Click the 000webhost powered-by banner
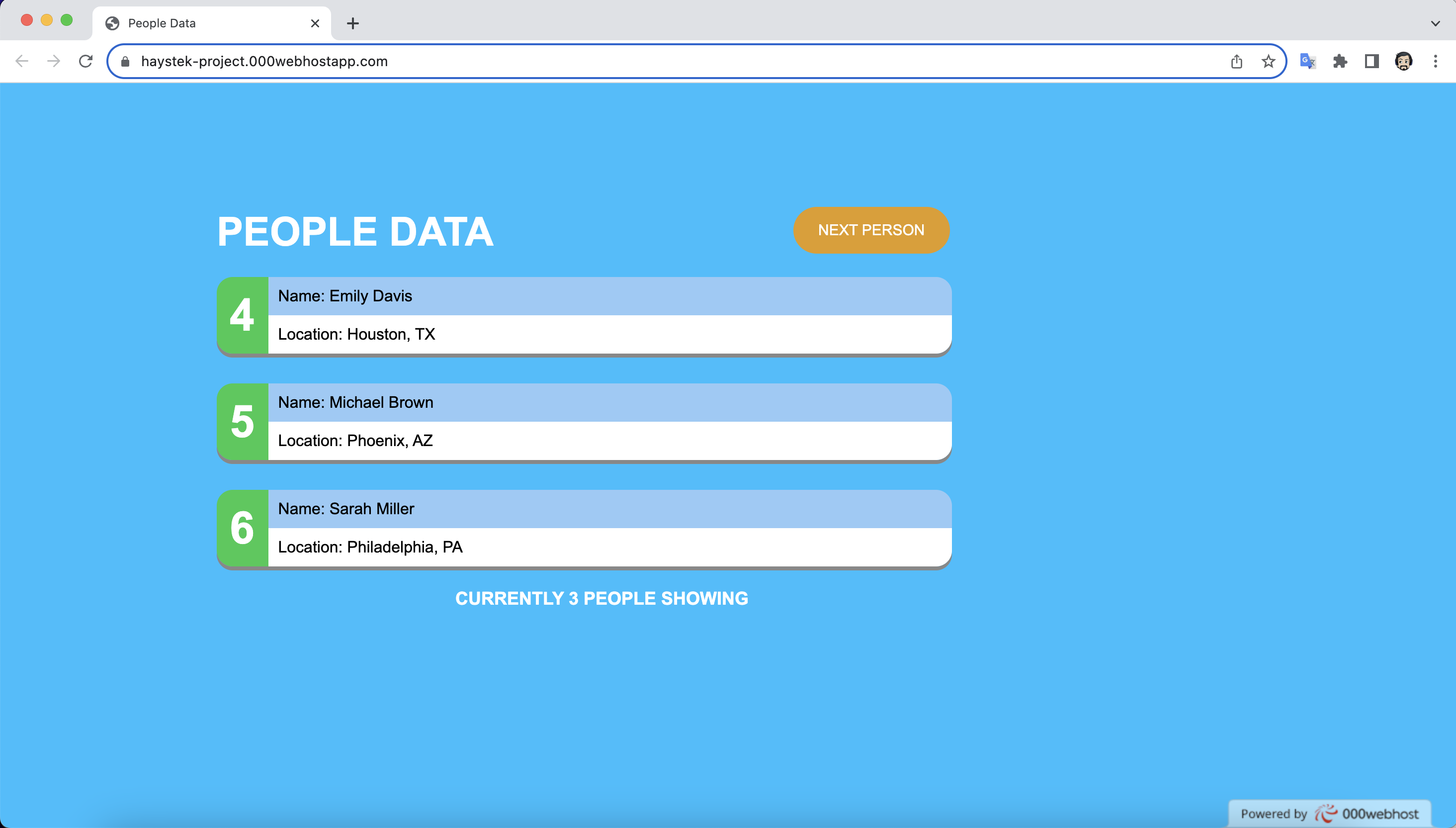This screenshot has height=828, width=1456. point(1329,814)
